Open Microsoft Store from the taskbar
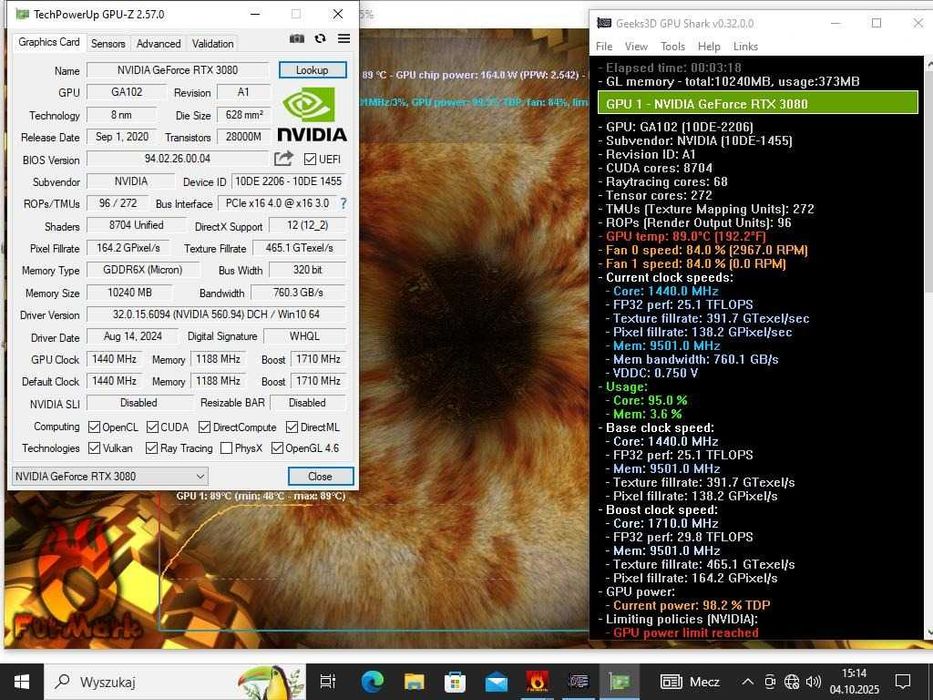This screenshot has width=933, height=700. (x=455, y=682)
